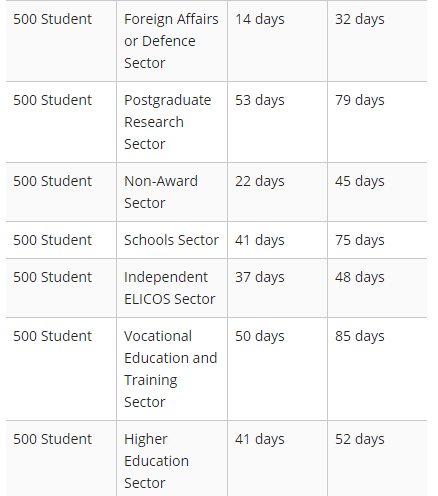Click the 14 days value
This screenshot has height=496, width=438.
tap(260, 19)
